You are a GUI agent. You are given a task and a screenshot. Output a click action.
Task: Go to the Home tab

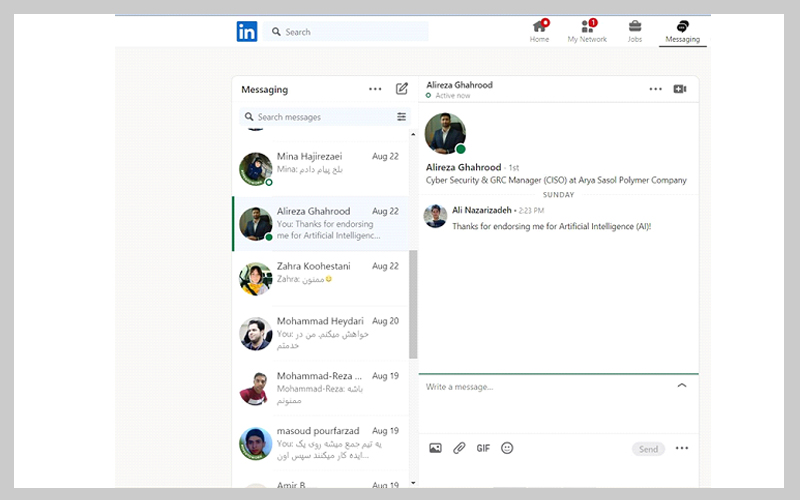tap(540, 32)
